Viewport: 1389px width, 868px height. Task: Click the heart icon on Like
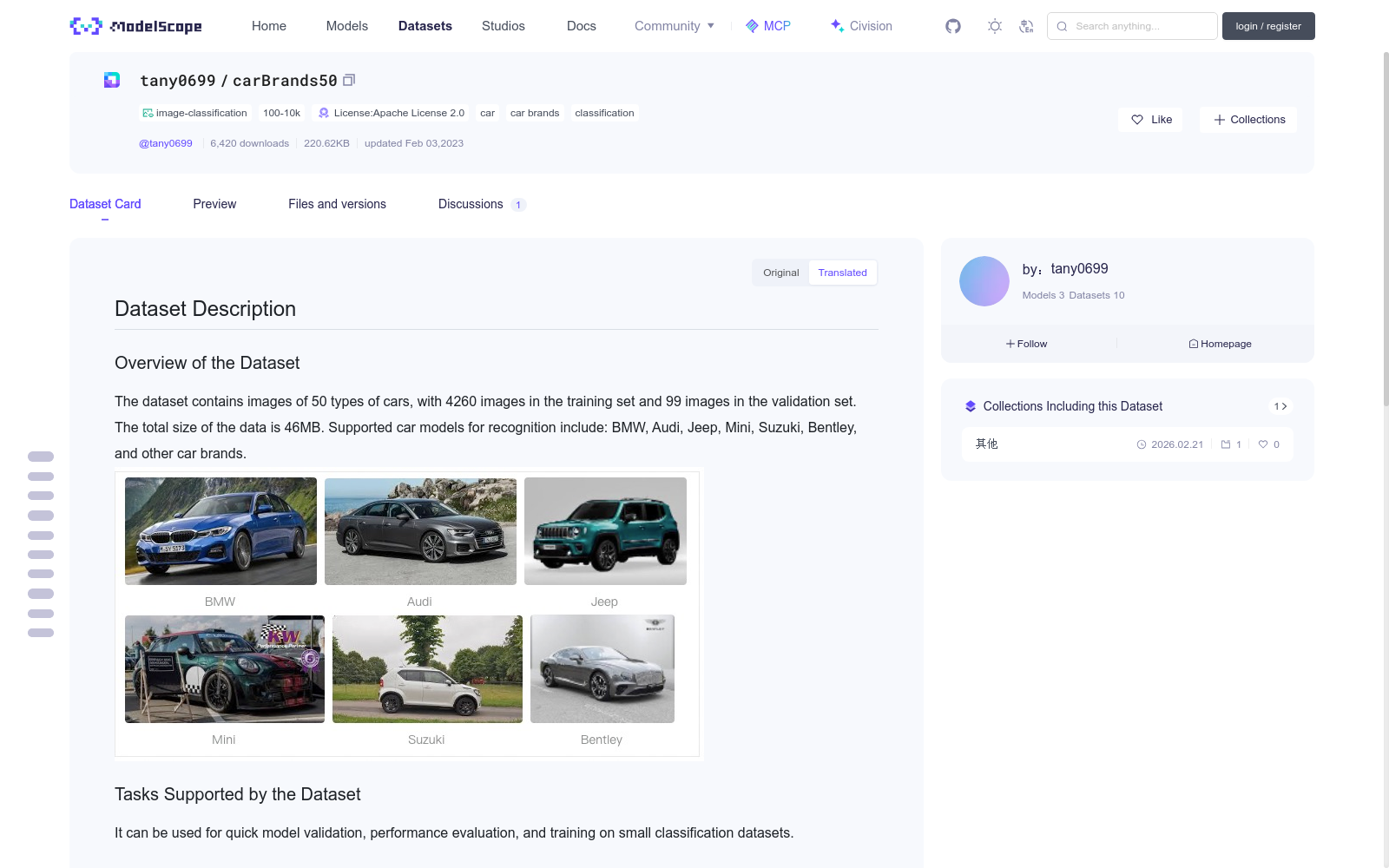(1137, 120)
